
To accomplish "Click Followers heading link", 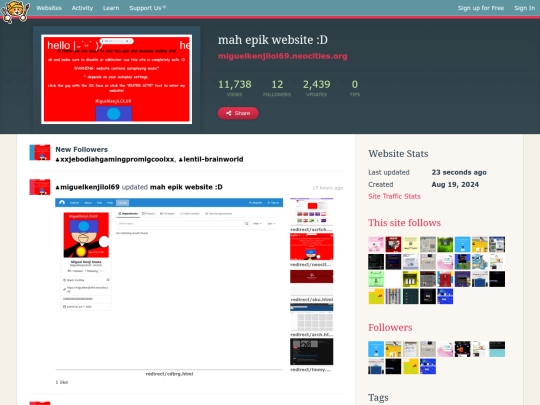I will [390, 328].
